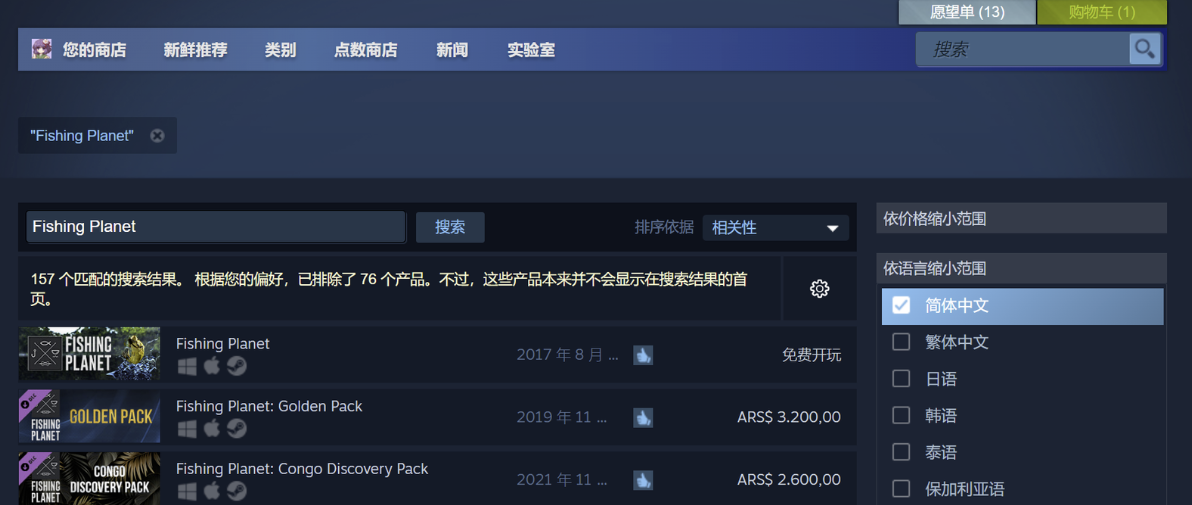Click the user avatar beside 您的商店
Viewport: 1192px width, 505px height.
(x=41, y=49)
